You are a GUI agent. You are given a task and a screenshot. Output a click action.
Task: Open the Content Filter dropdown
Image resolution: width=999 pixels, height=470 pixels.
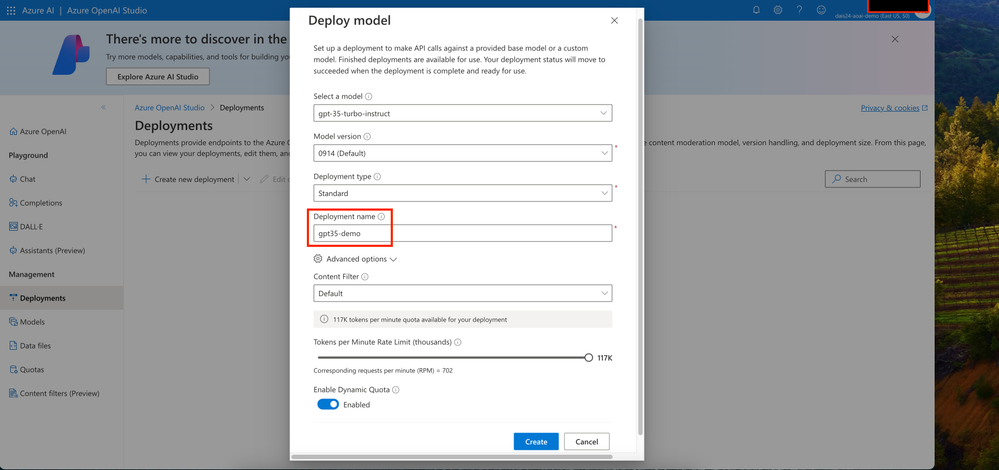tap(463, 293)
